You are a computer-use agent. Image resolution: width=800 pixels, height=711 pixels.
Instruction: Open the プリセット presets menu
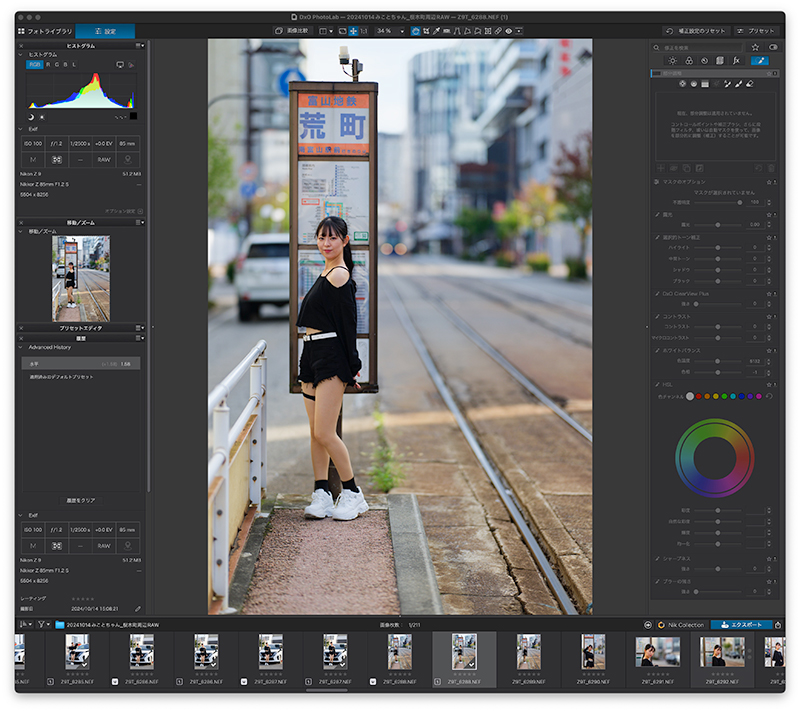pyautogui.click(x=756, y=31)
